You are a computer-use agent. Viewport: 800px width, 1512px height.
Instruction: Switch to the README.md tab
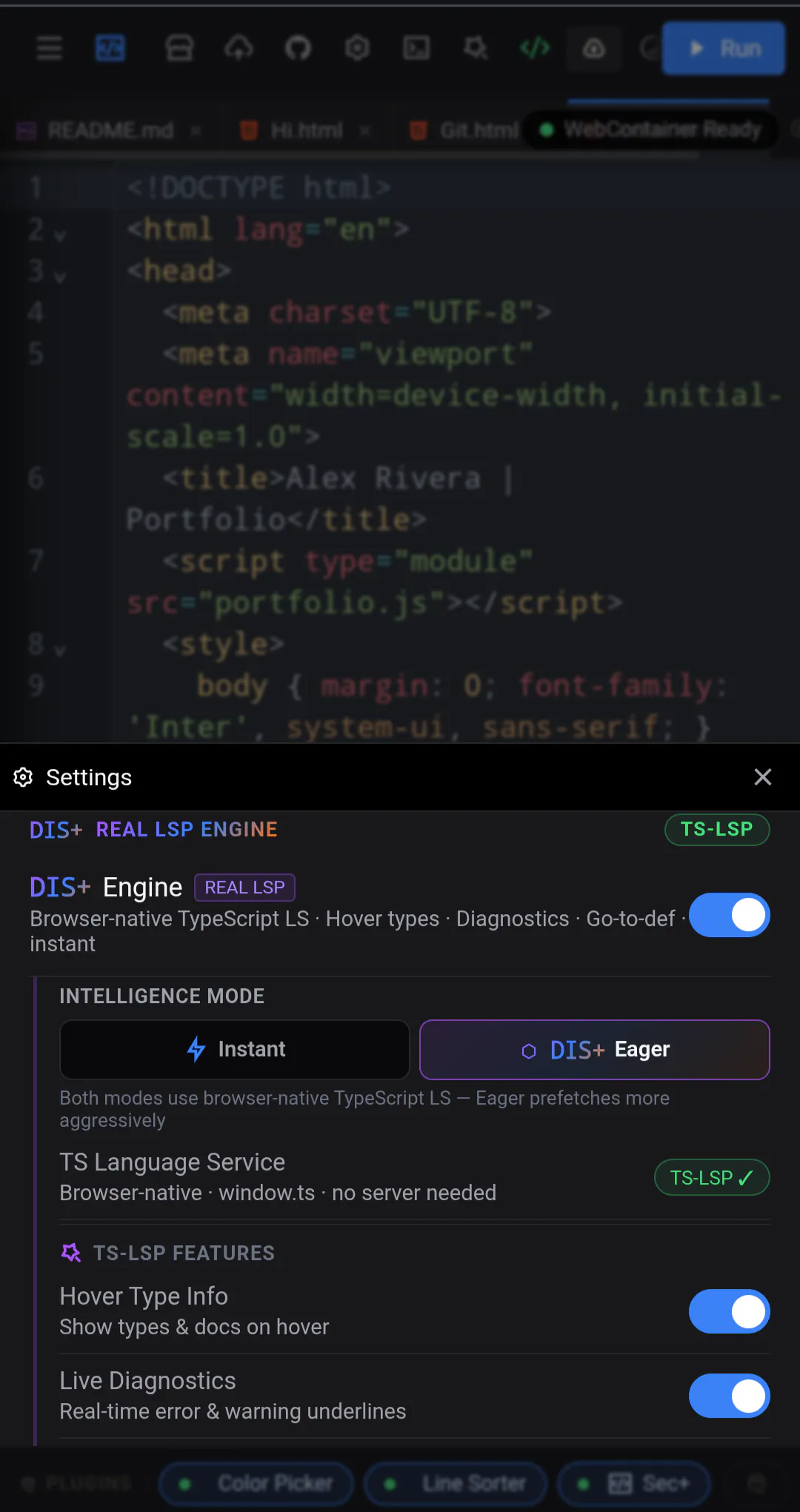pyautogui.click(x=110, y=131)
